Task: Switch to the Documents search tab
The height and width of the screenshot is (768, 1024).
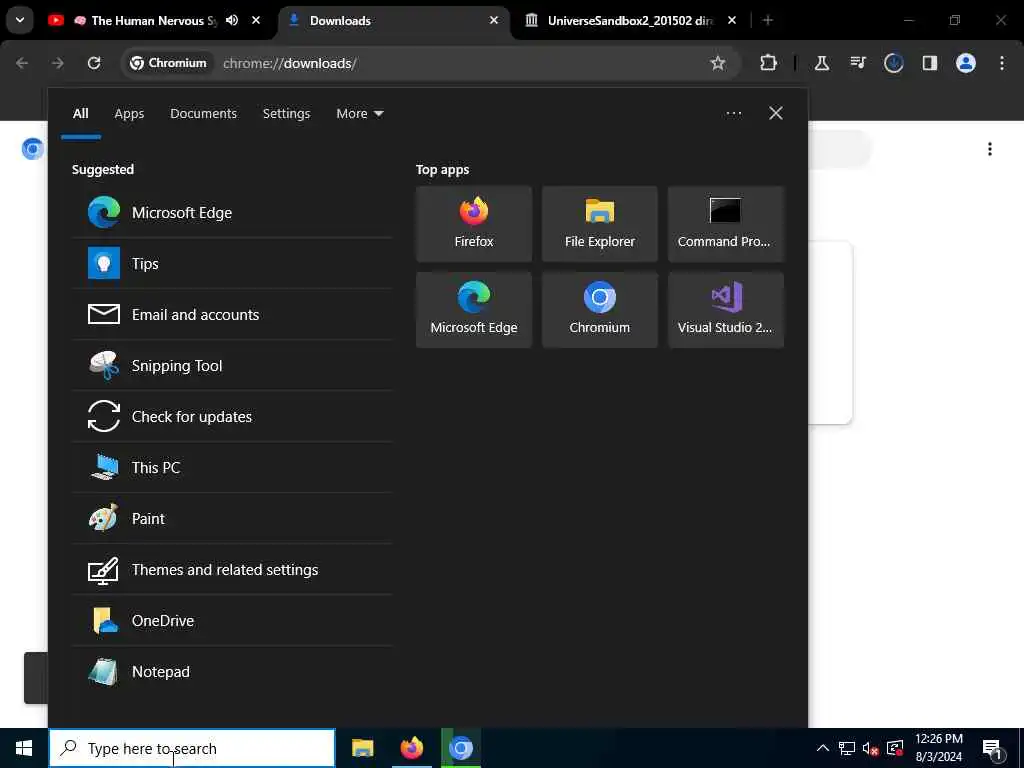Action: point(203,114)
